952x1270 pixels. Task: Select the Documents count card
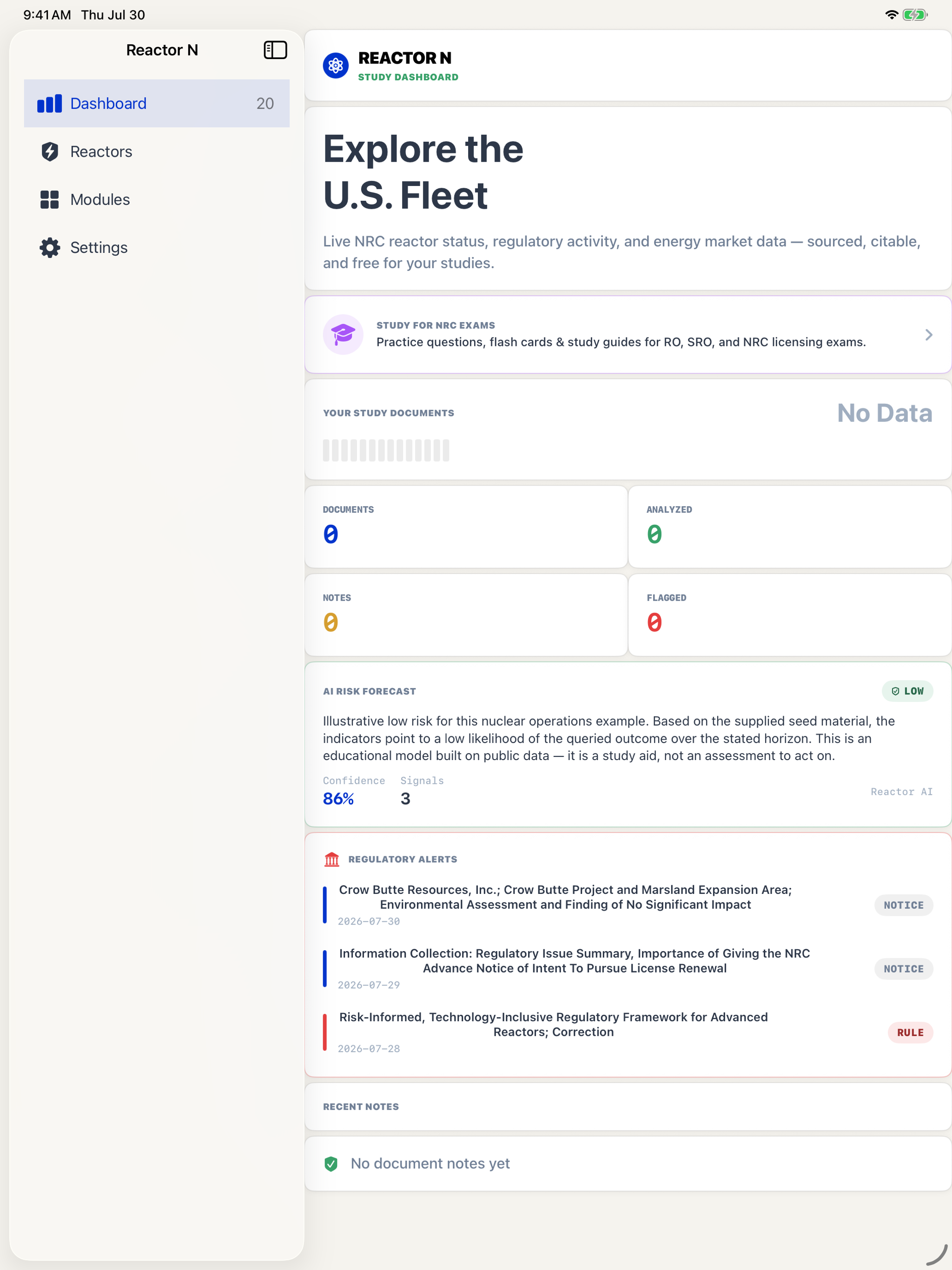[466, 527]
